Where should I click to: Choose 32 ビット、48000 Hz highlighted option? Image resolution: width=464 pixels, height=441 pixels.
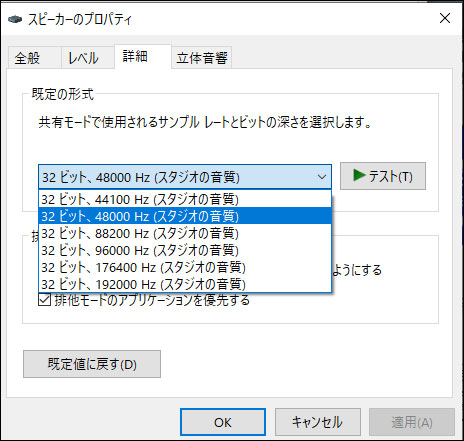[185, 216]
